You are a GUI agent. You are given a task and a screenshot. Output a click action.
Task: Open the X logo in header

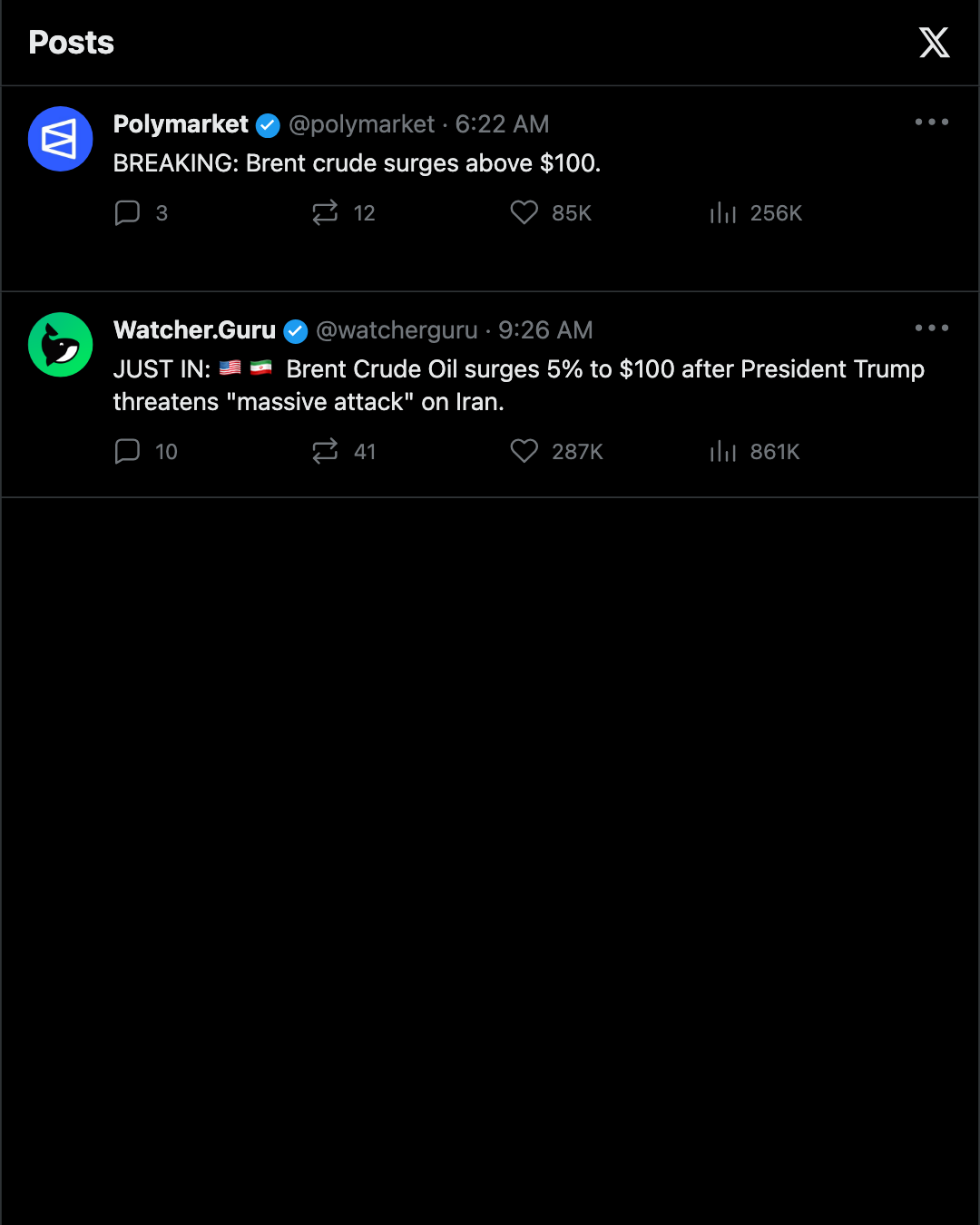click(x=934, y=43)
